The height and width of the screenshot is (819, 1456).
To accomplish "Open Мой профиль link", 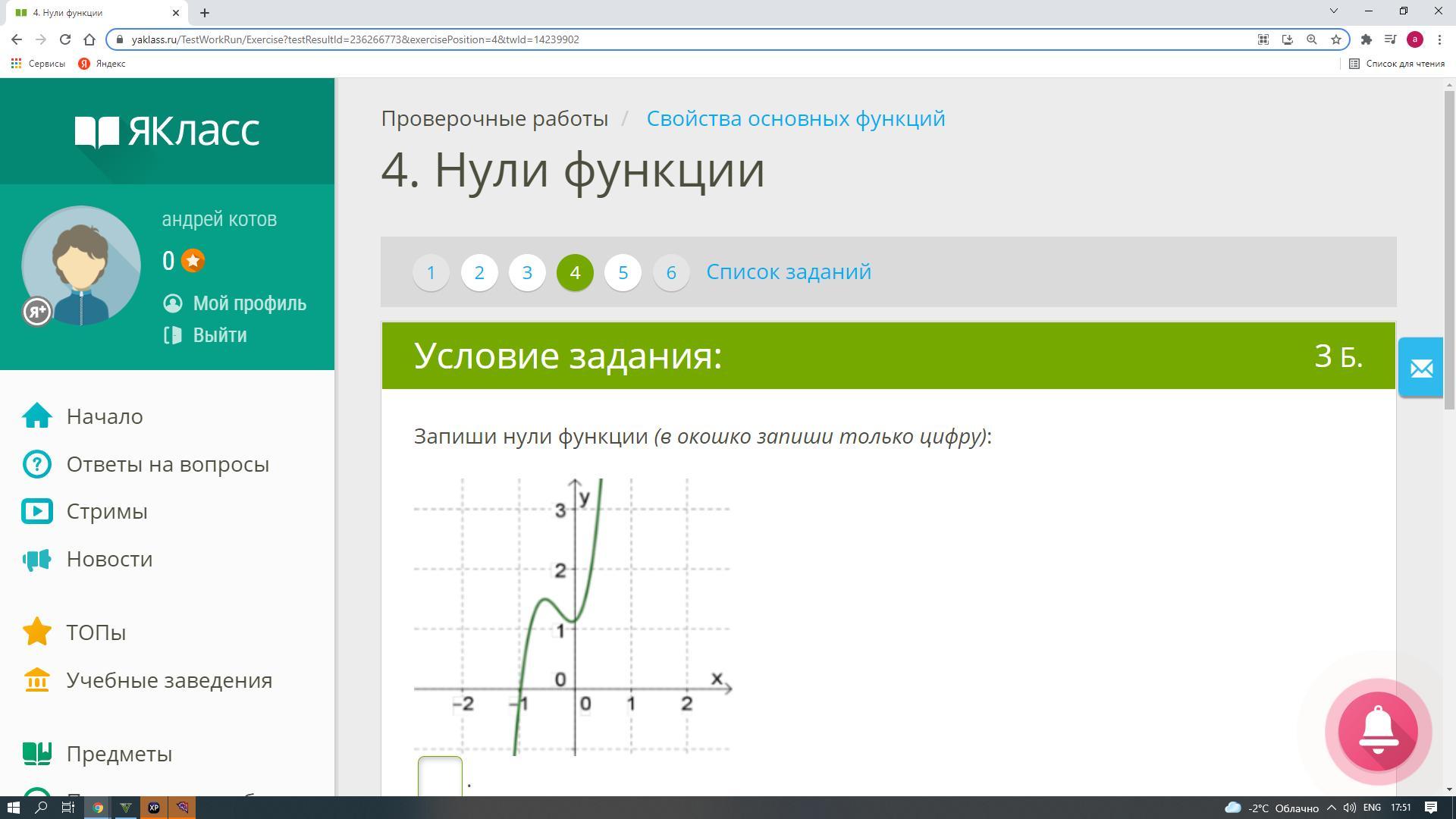I will (x=249, y=303).
